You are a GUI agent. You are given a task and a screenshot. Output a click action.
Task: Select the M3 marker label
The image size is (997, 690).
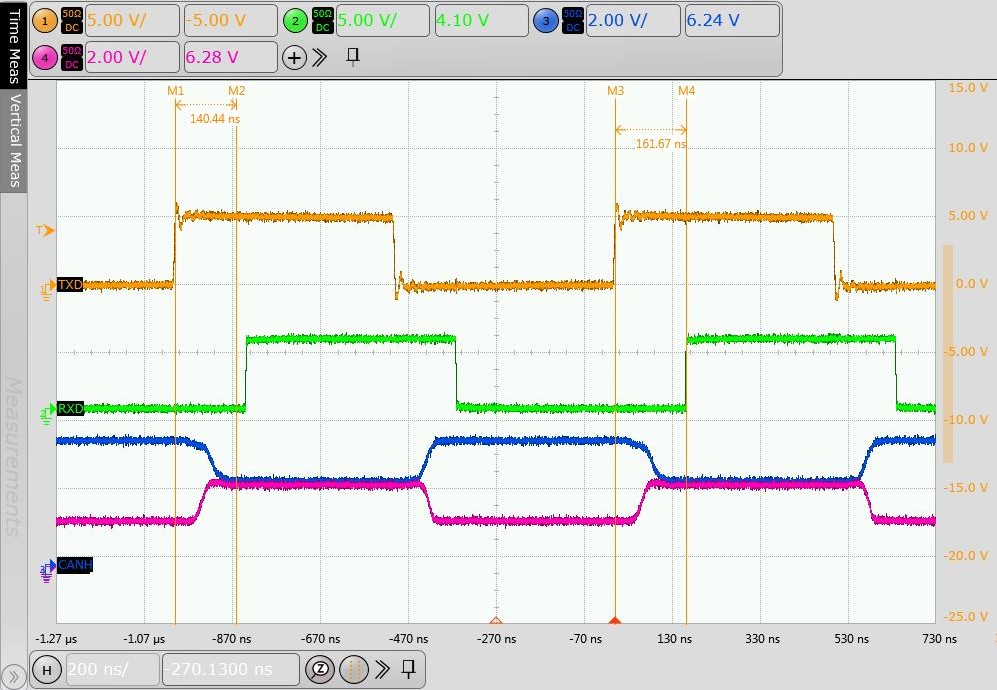pos(615,90)
